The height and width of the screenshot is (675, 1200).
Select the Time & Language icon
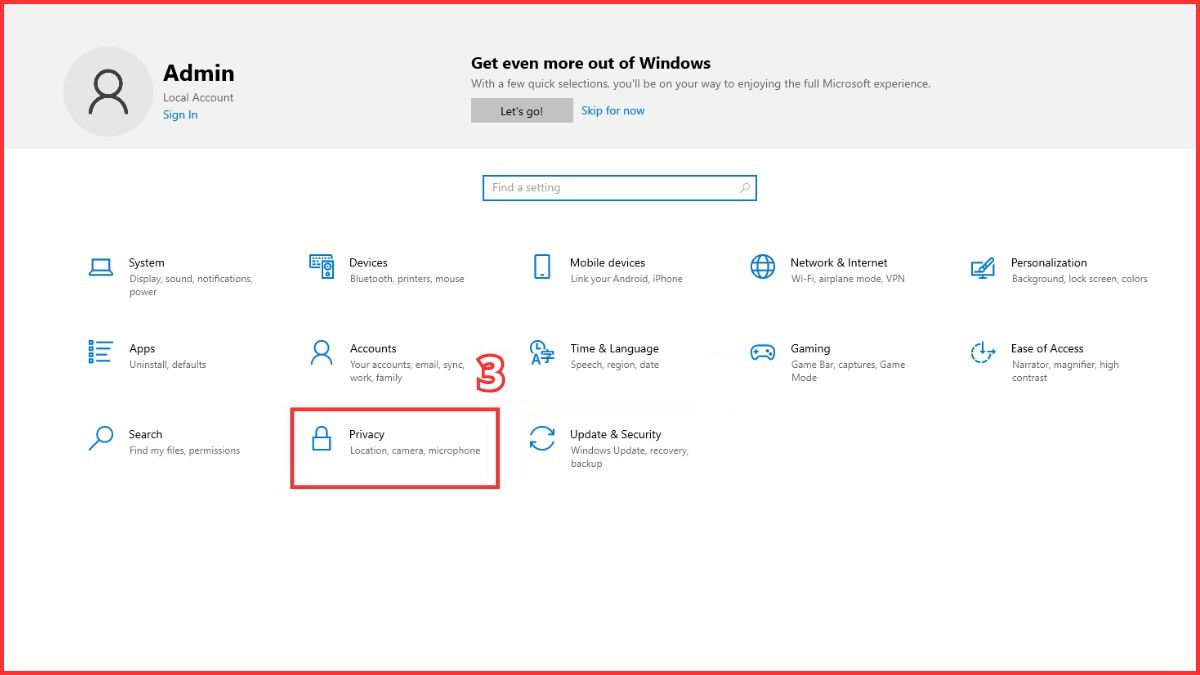coord(542,353)
